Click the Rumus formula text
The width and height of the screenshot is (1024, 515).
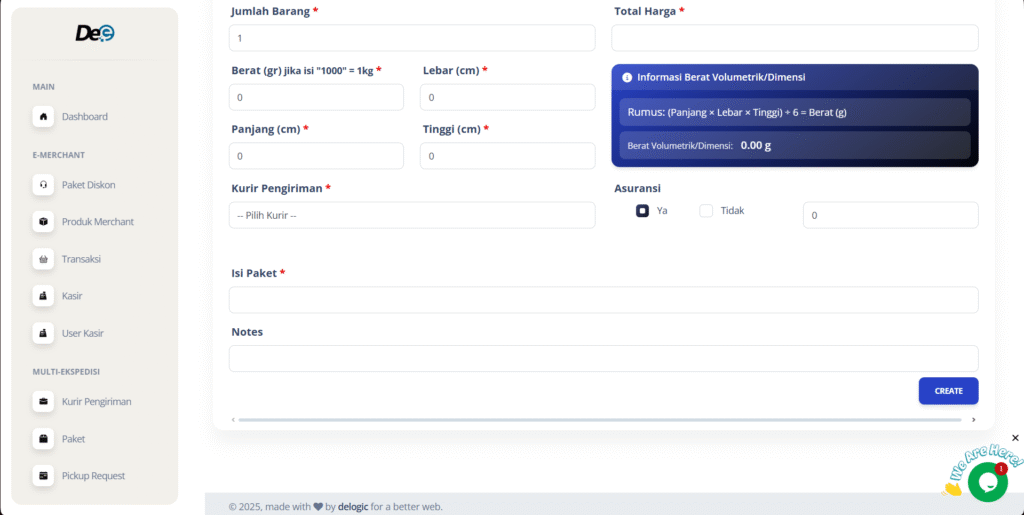tap(737, 112)
